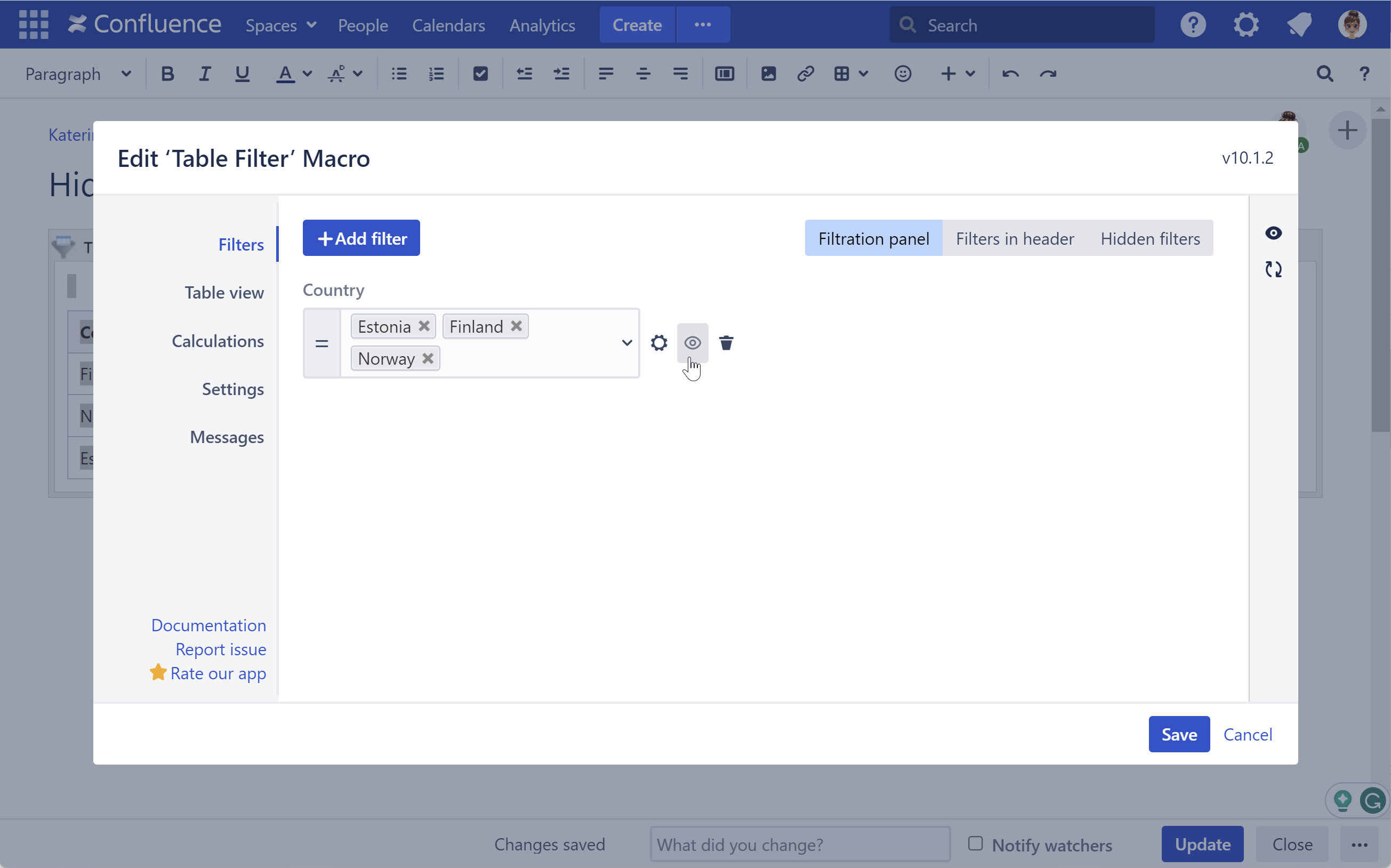Open the help question mark menu
This screenshot has width=1391, height=868.
tap(1192, 25)
